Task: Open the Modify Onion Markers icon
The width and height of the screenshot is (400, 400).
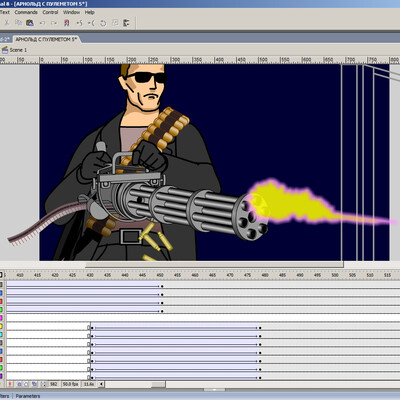Action: (x=43, y=384)
